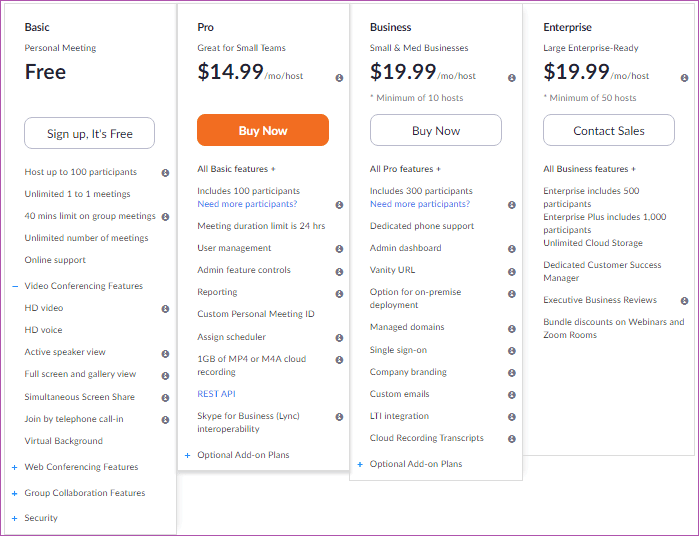699x536 pixels.
Task: Click Contact Sales for Enterprise plan
Action: coord(609,130)
